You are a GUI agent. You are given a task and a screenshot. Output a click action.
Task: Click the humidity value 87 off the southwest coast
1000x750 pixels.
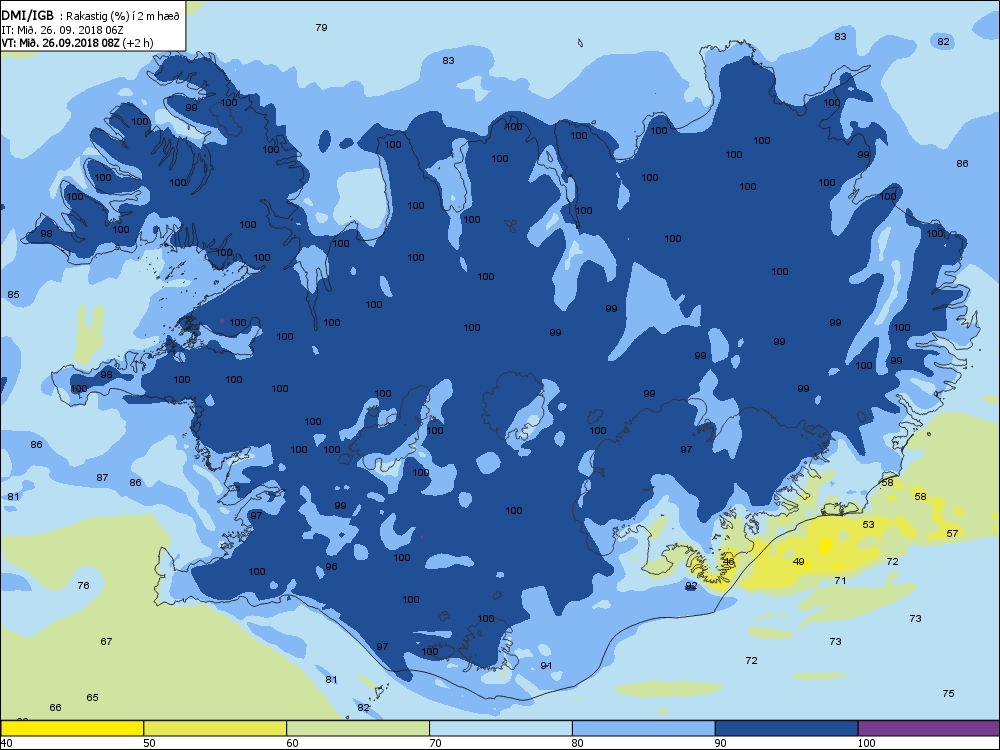click(x=102, y=478)
